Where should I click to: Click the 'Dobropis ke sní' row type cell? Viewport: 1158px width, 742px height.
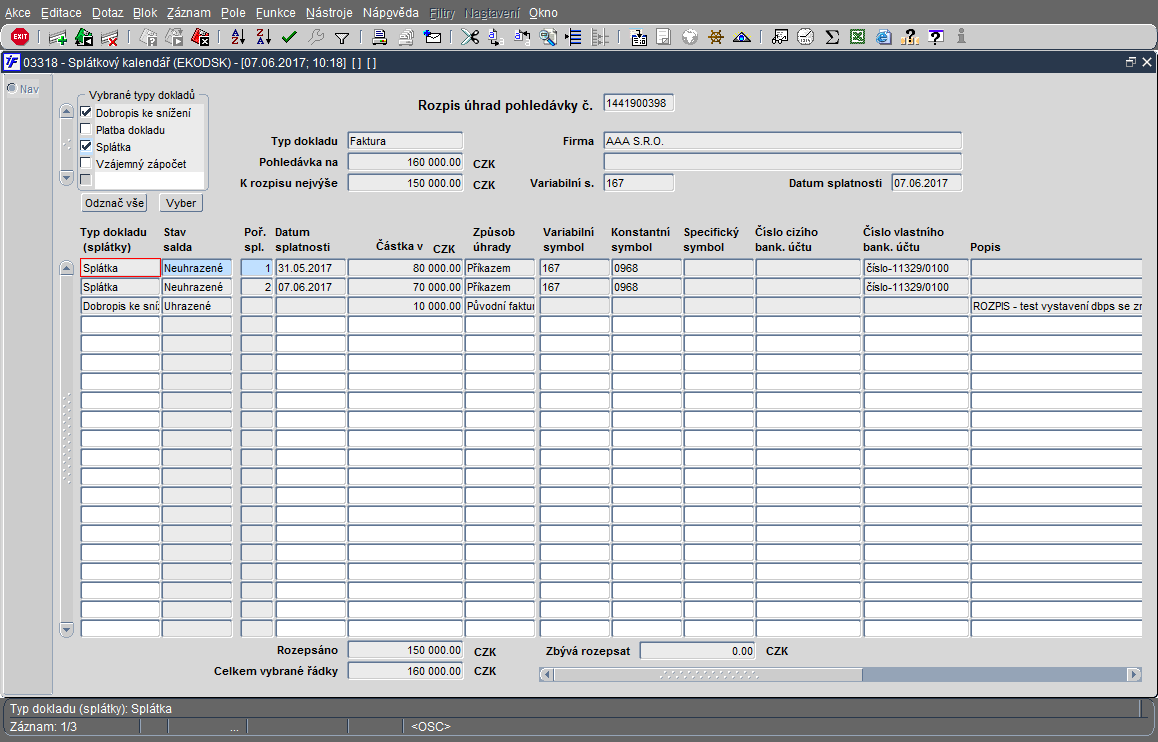(x=120, y=306)
